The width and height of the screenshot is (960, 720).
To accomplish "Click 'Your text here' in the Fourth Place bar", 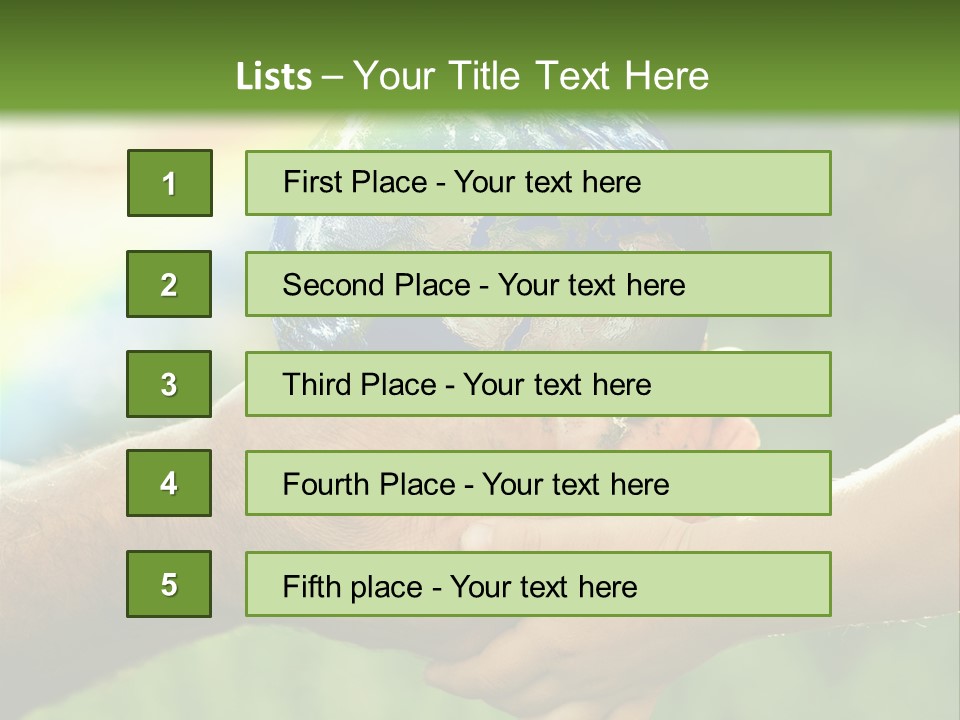I will (575, 485).
